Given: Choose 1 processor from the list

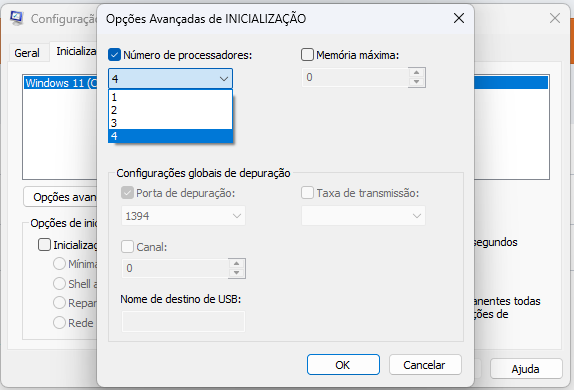Looking at the screenshot, I should [x=170, y=97].
